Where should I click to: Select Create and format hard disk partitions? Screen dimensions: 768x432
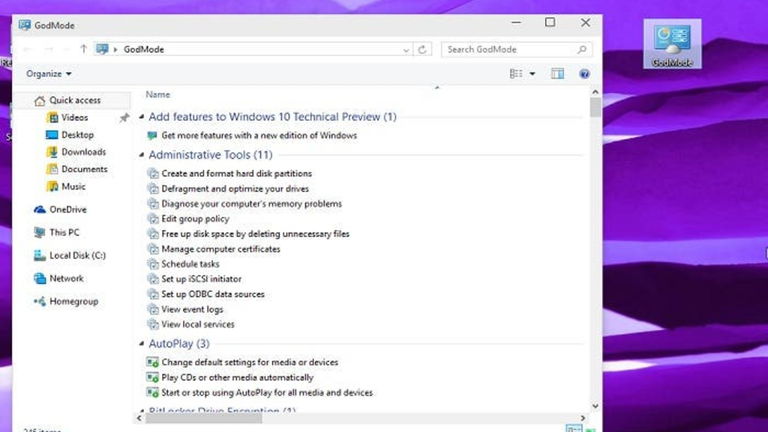click(x=230, y=173)
